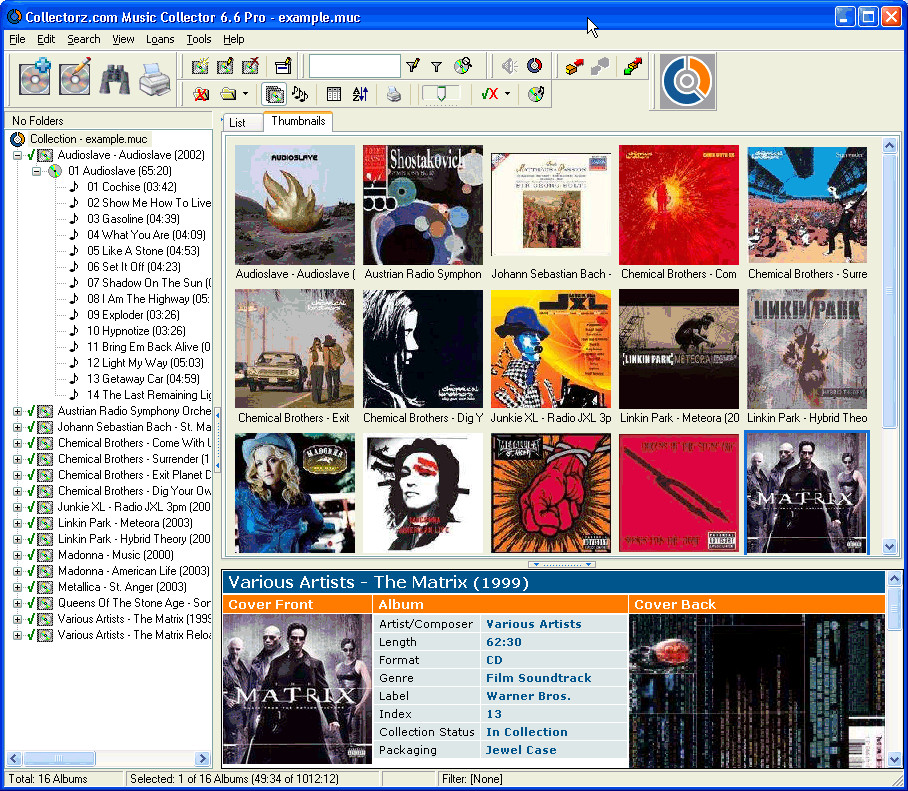Click small new album icon with sparkle
The height and width of the screenshot is (791, 908).
pyautogui.click(x=200, y=65)
